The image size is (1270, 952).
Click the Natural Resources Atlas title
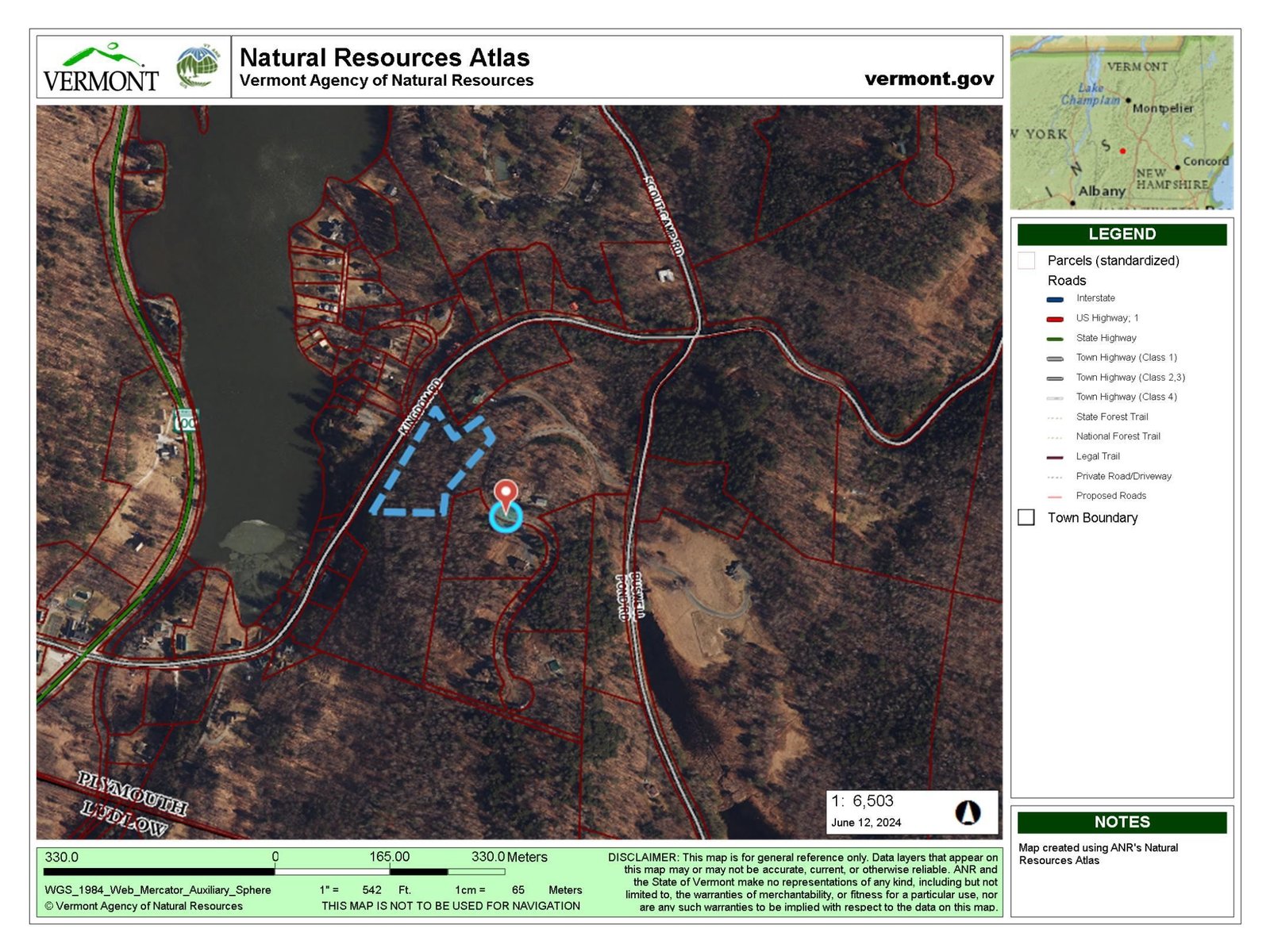pyautogui.click(x=385, y=57)
